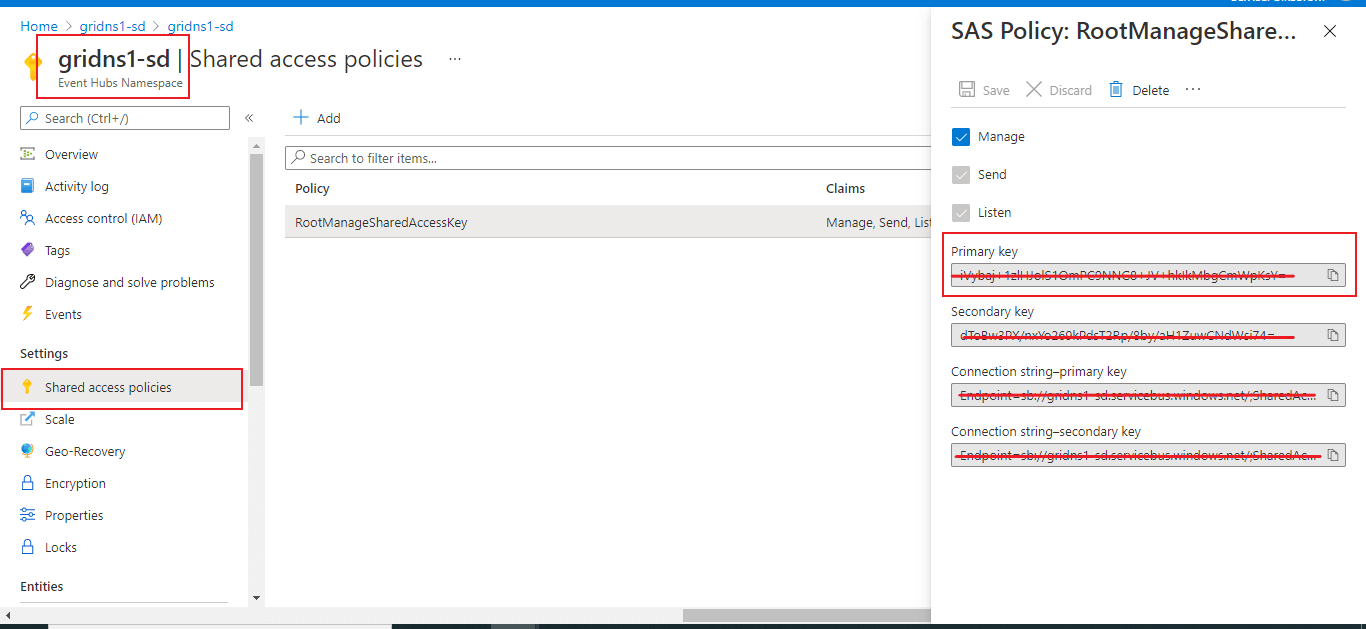The width and height of the screenshot is (1366, 629).
Task: Click the Delete trash icon
Action: pyautogui.click(x=1116, y=90)
